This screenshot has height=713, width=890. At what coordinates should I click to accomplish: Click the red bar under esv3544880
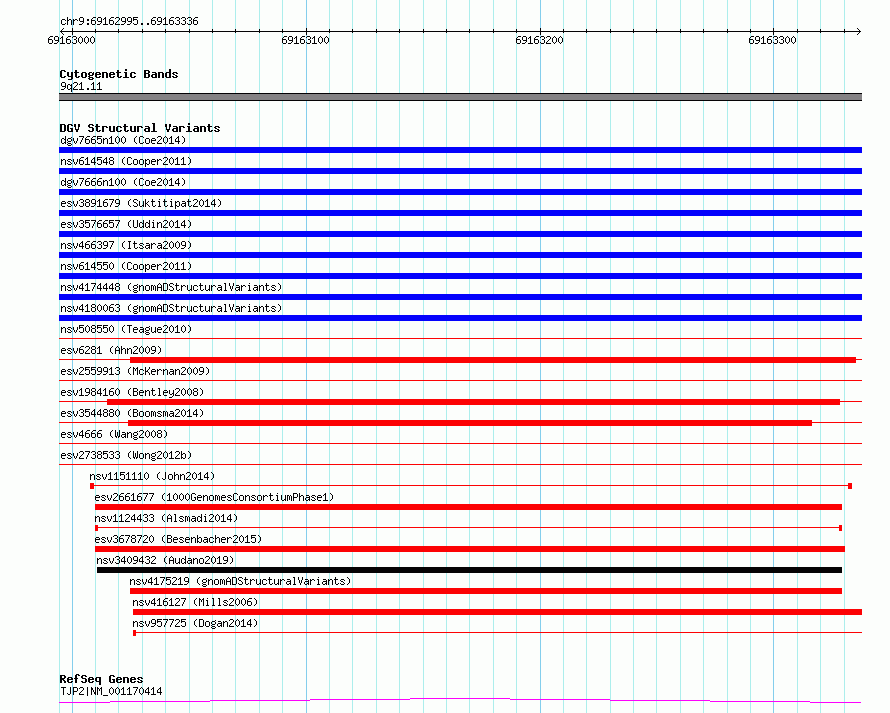point(470,423)
